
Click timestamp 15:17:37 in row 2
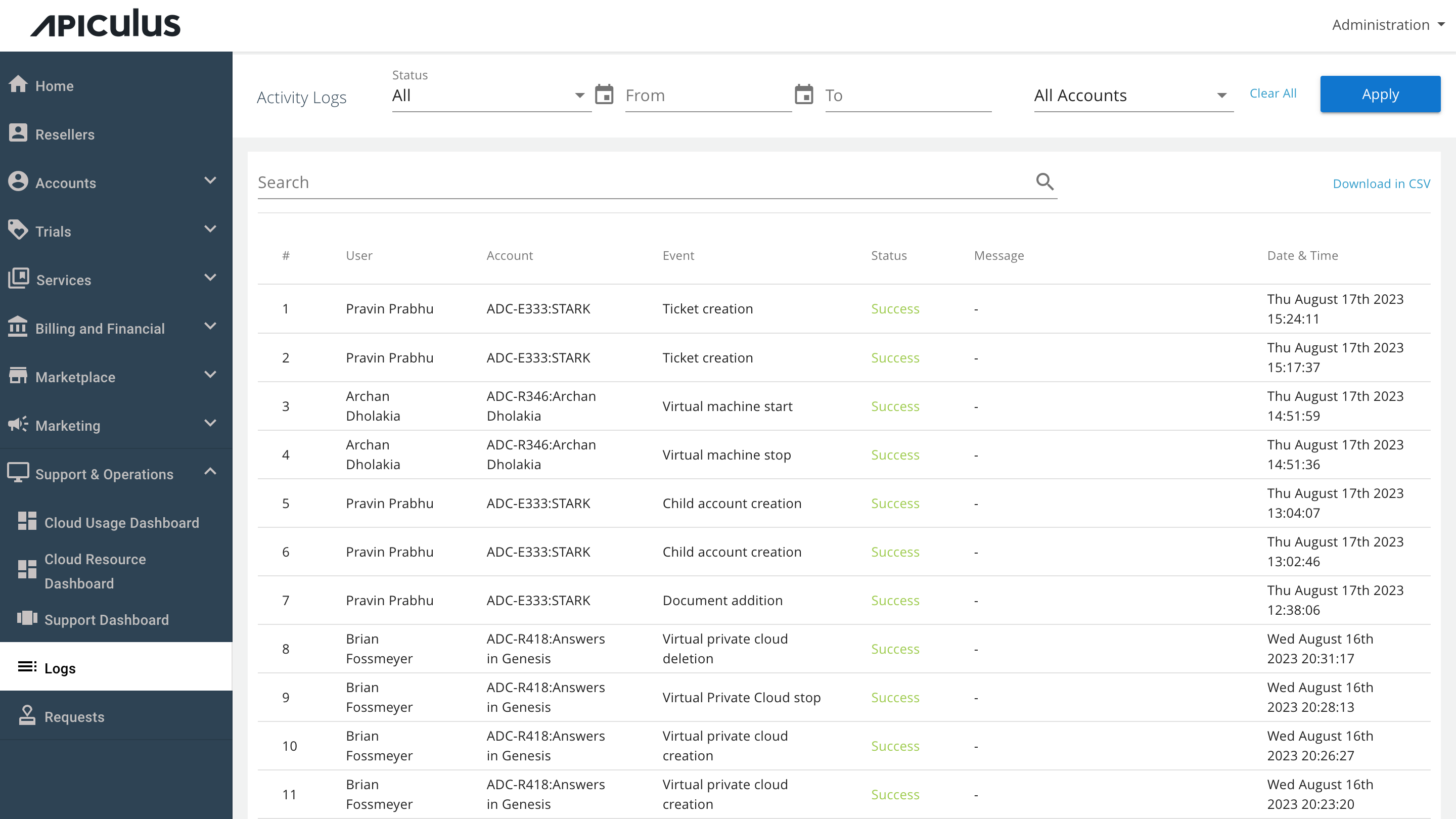(1294, 368)
